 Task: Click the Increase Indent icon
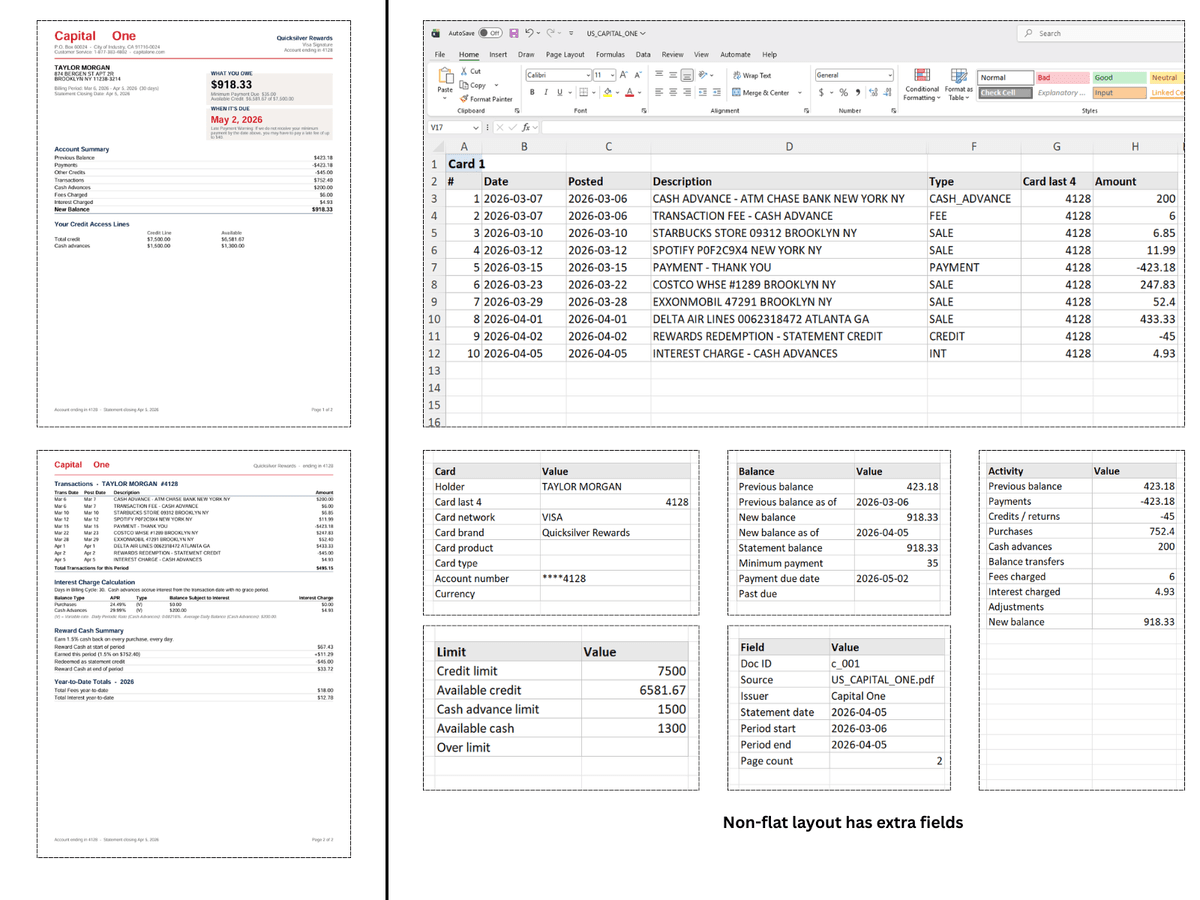click(717, 92)
